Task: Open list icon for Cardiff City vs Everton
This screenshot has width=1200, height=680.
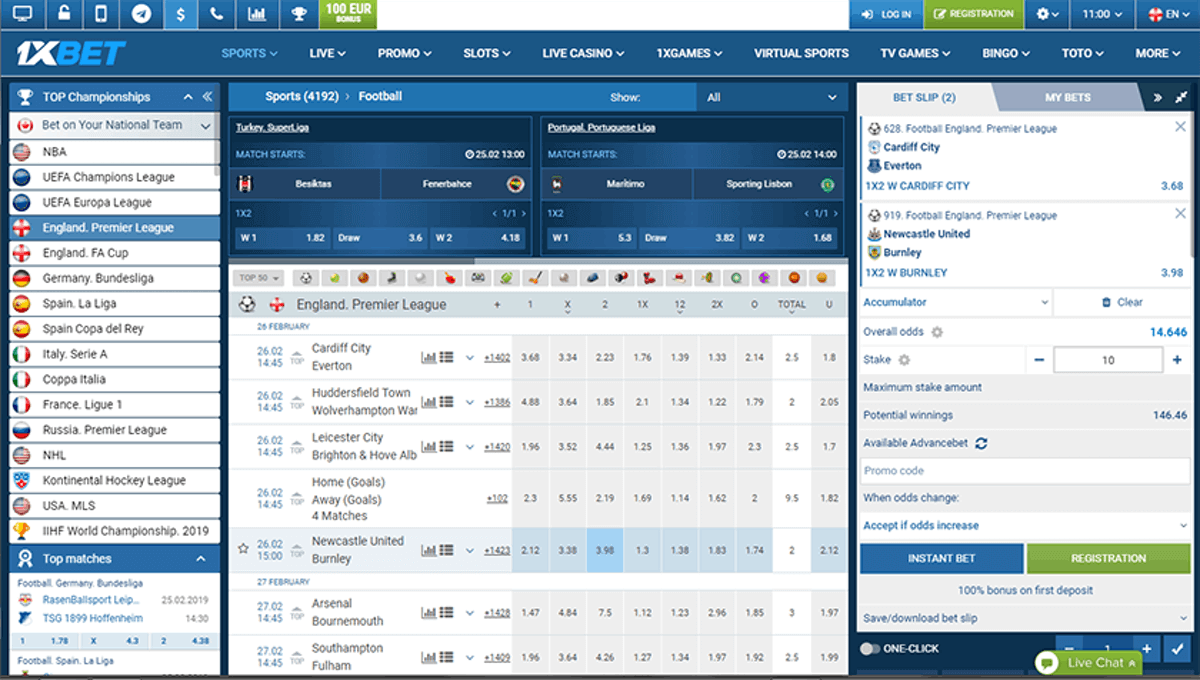Action: pyautogui.click(x=447, y=357)
